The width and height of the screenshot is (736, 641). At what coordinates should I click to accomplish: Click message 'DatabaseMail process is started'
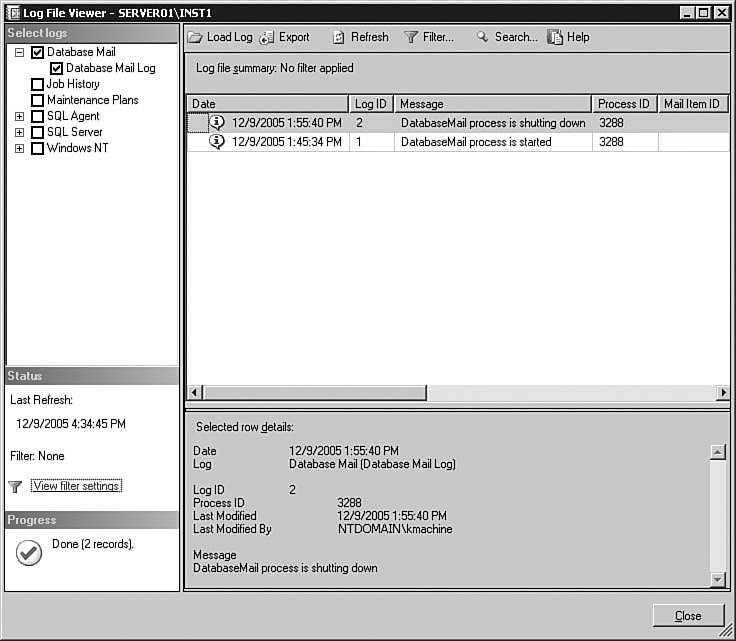pos(476,142)
